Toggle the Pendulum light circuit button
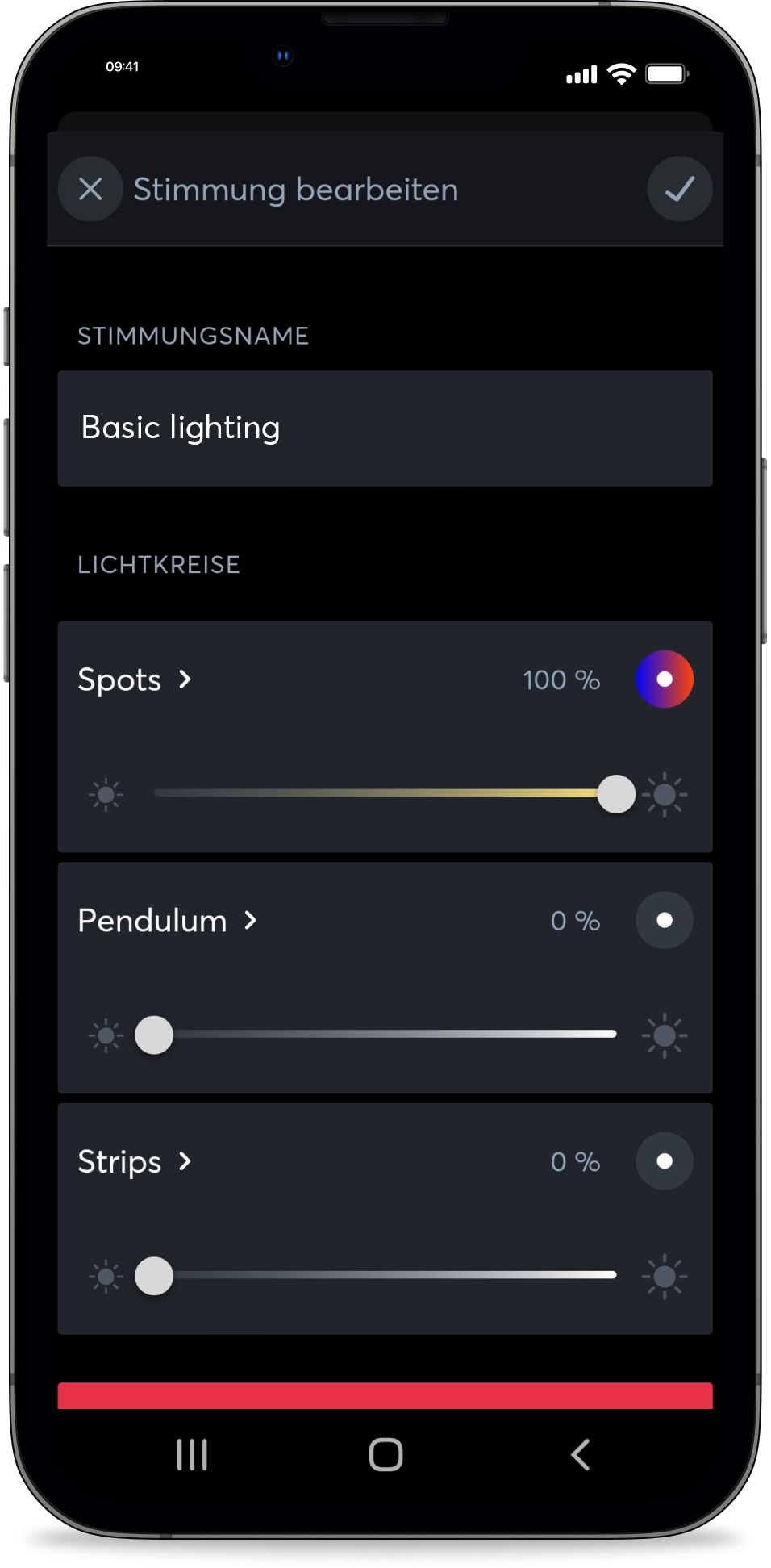The height and width of the screenshot is (1568, 771). click(665, 920)
